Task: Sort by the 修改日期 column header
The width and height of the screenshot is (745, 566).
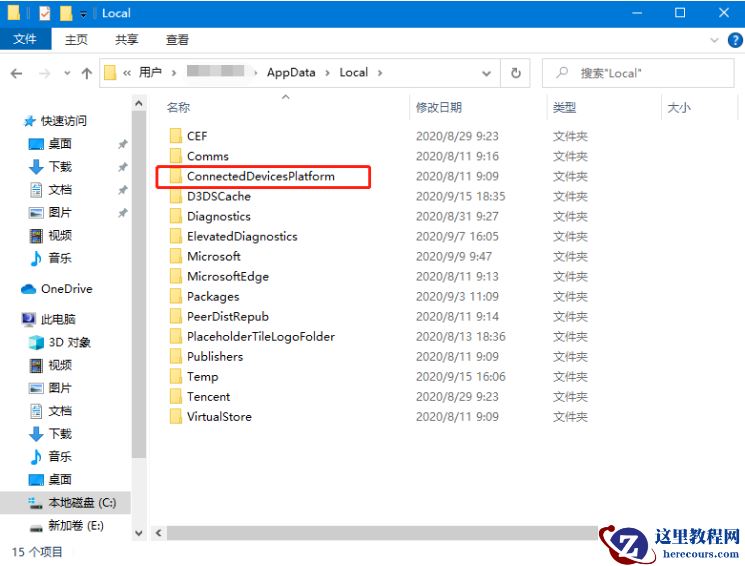Action: click(439, 107)
